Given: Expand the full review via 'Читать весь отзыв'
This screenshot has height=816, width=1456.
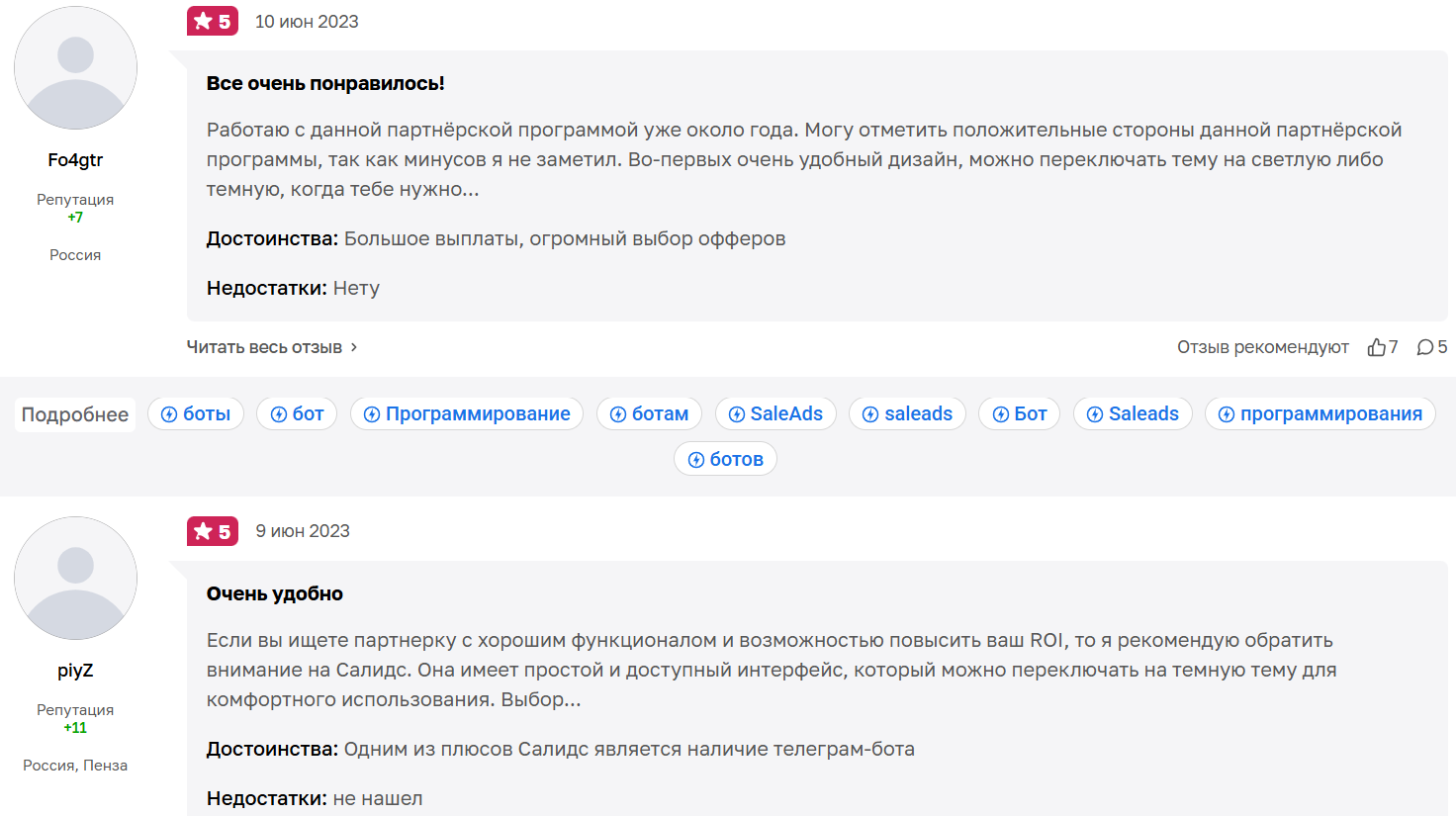Looking at the screenshot, I should (266, 347).
